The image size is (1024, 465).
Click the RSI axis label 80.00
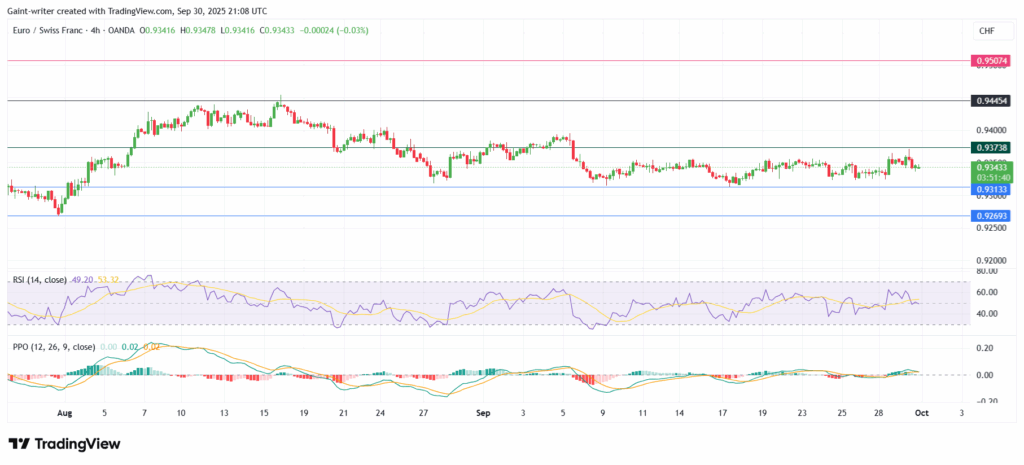(988, 270)
